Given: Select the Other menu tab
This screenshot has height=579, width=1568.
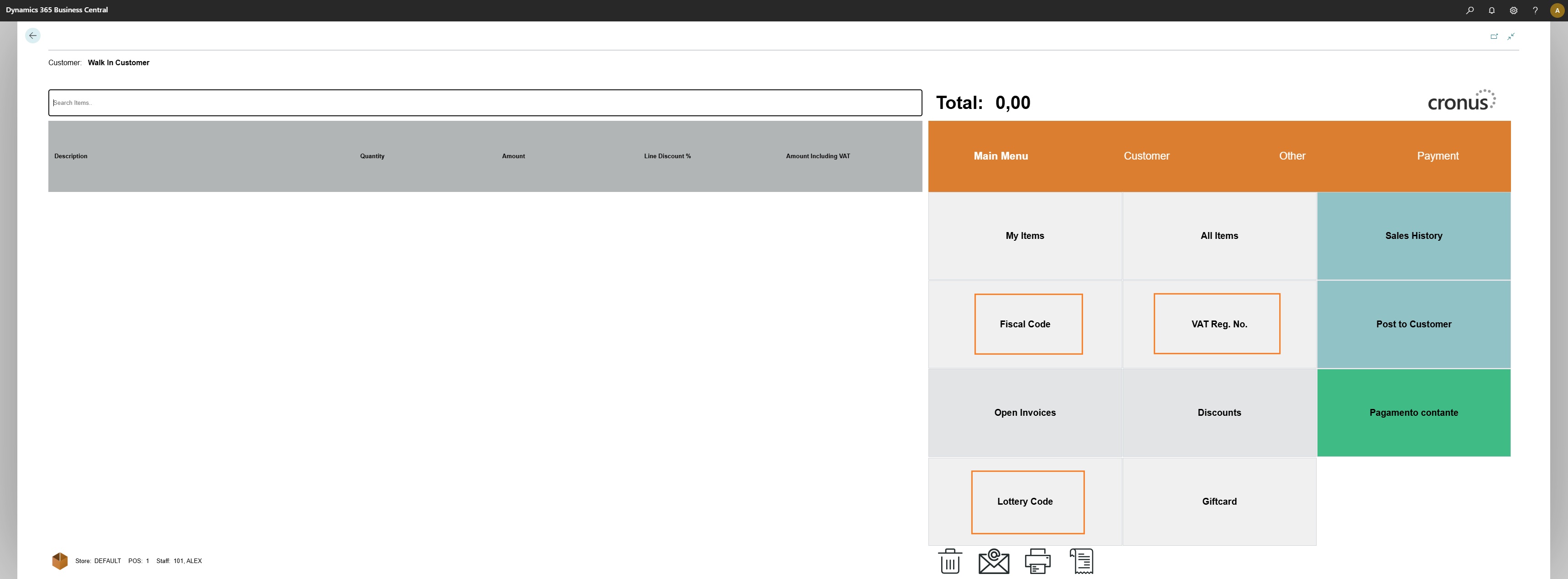Looking at the screenshot, I should pyautogui.click(x=1292, y=156).
